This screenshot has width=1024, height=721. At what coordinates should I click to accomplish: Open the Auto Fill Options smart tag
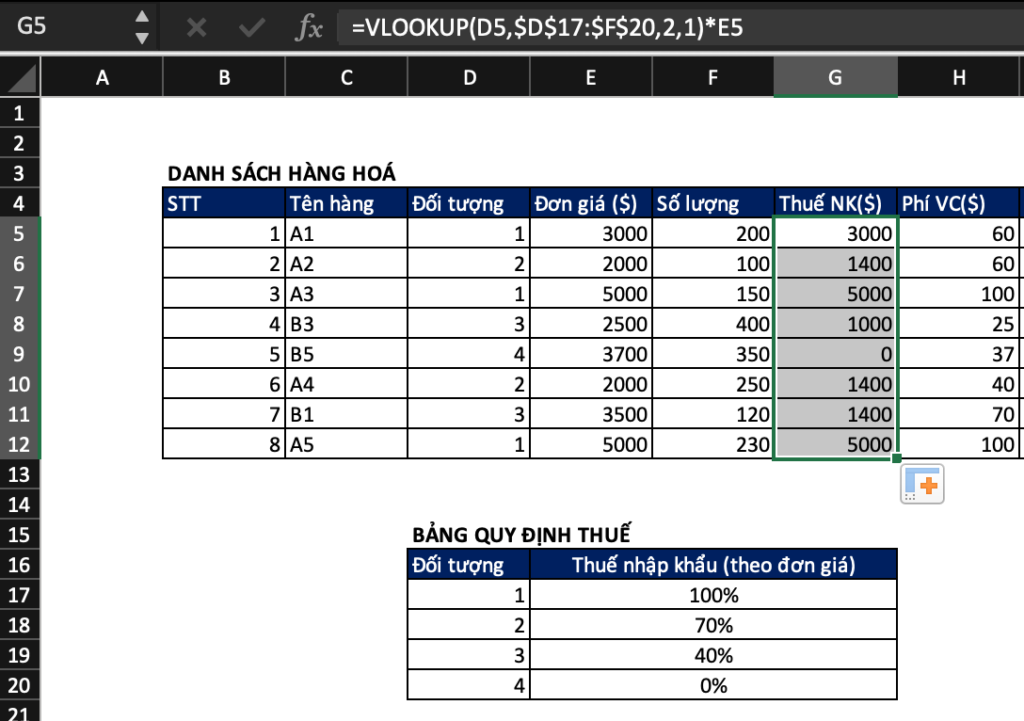(921, 483)
